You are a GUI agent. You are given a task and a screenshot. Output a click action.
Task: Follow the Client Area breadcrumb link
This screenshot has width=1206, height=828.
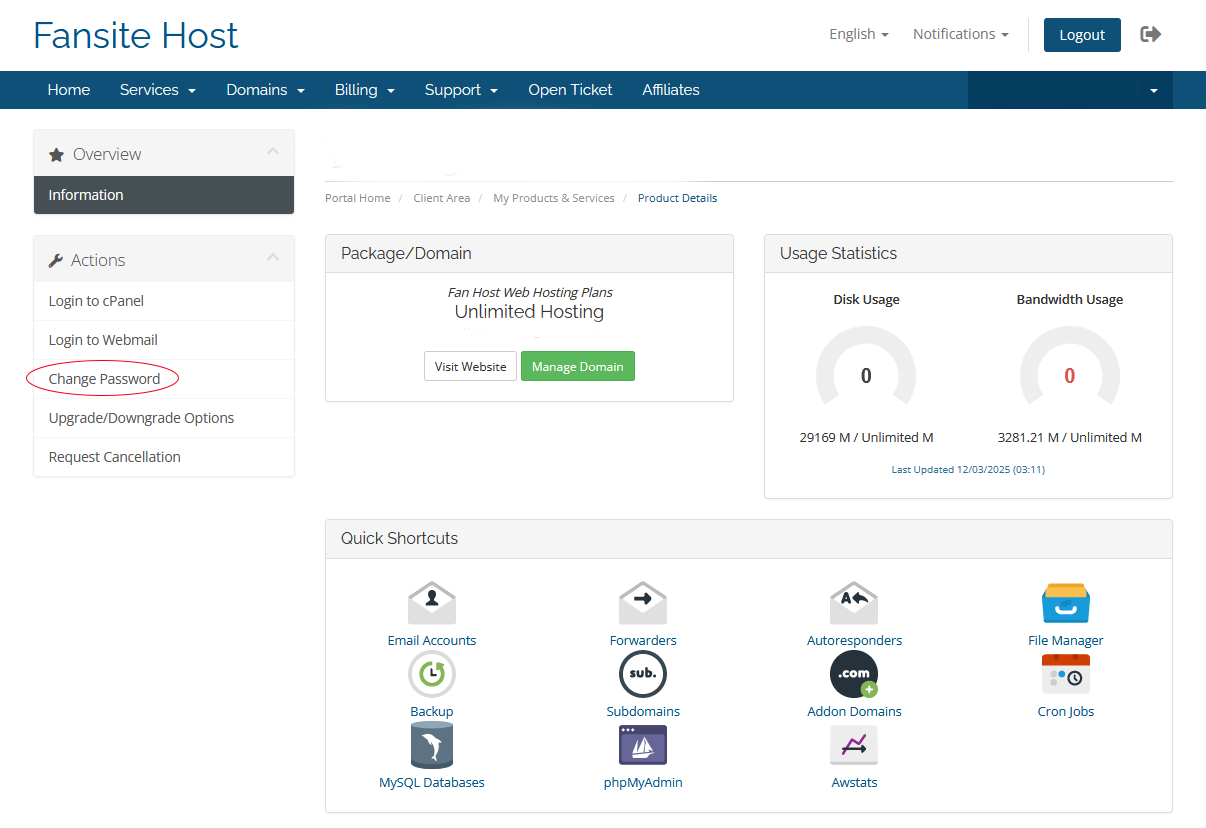(441, 198)
